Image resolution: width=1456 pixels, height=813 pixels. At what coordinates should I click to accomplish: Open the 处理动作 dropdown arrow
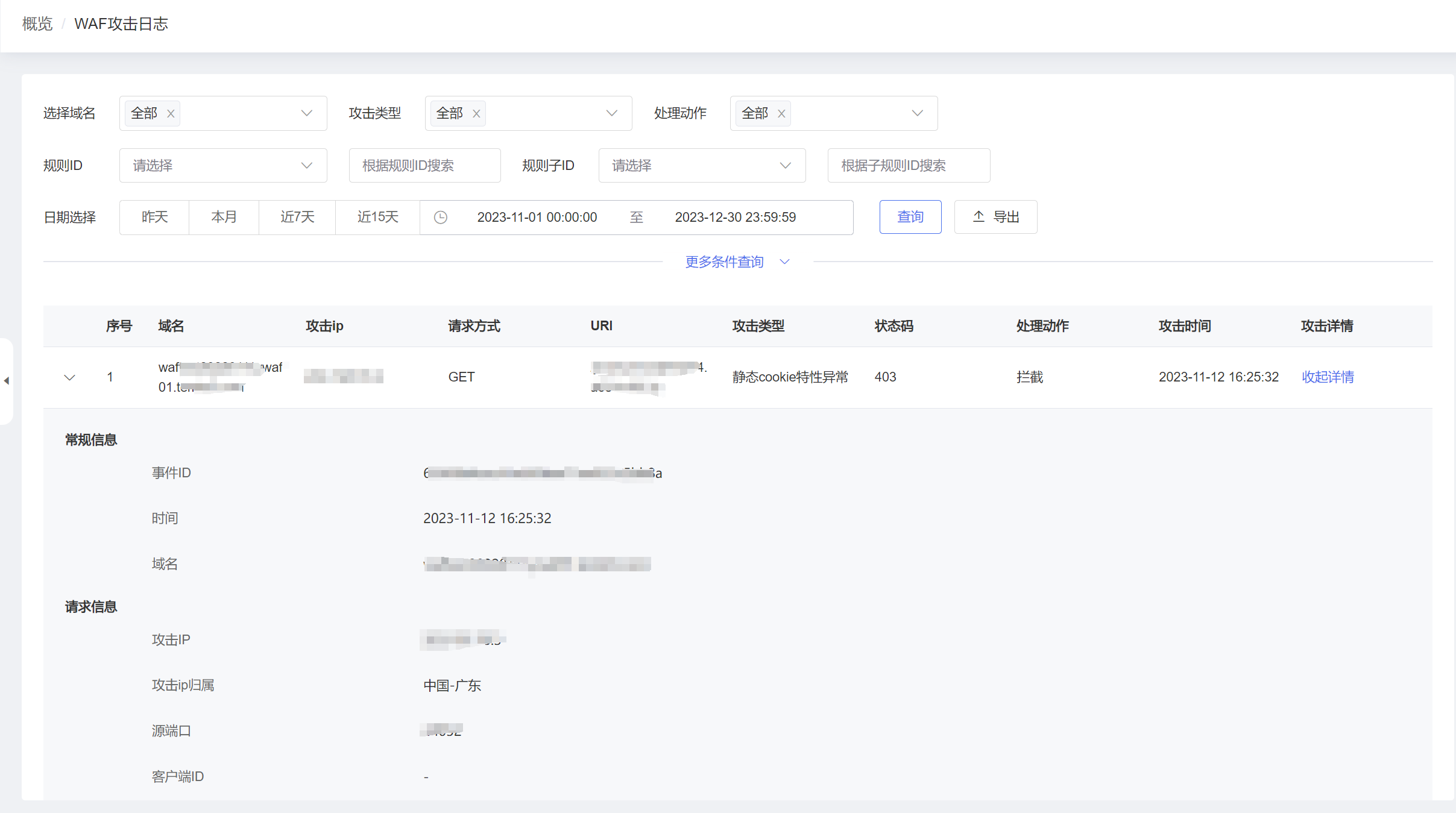tap(917, 113)
